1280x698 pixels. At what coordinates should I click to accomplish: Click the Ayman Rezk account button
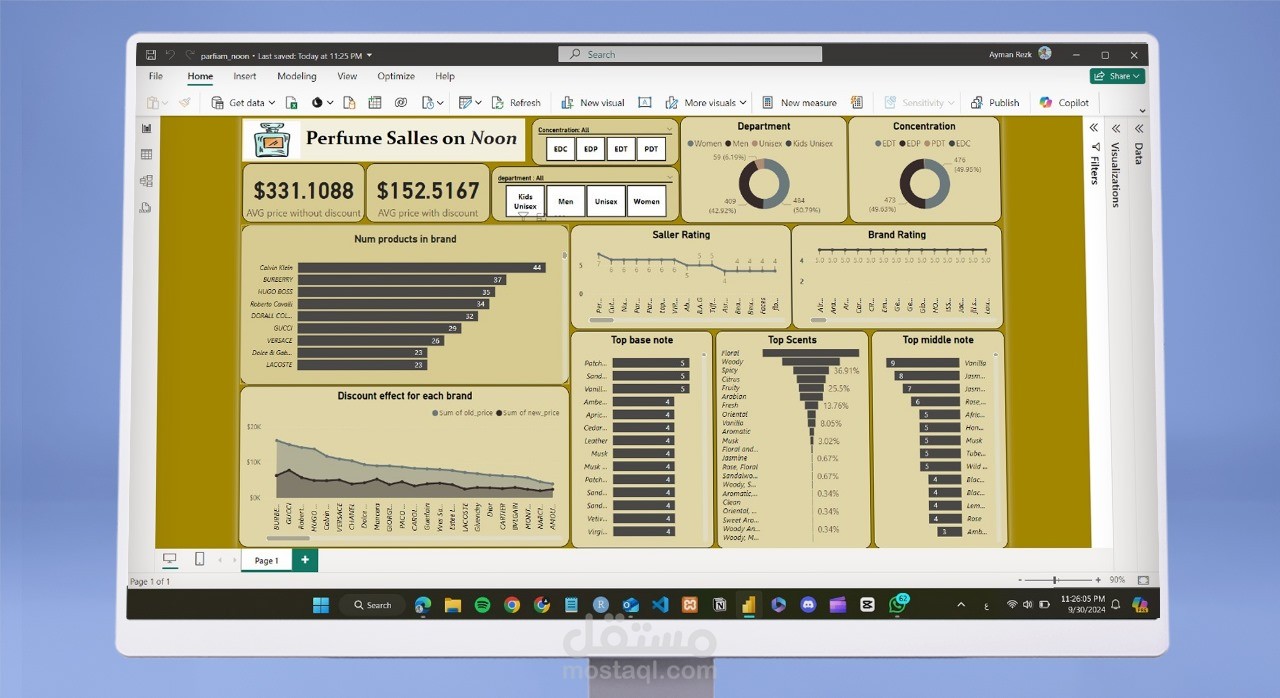tap(1021, 54)
